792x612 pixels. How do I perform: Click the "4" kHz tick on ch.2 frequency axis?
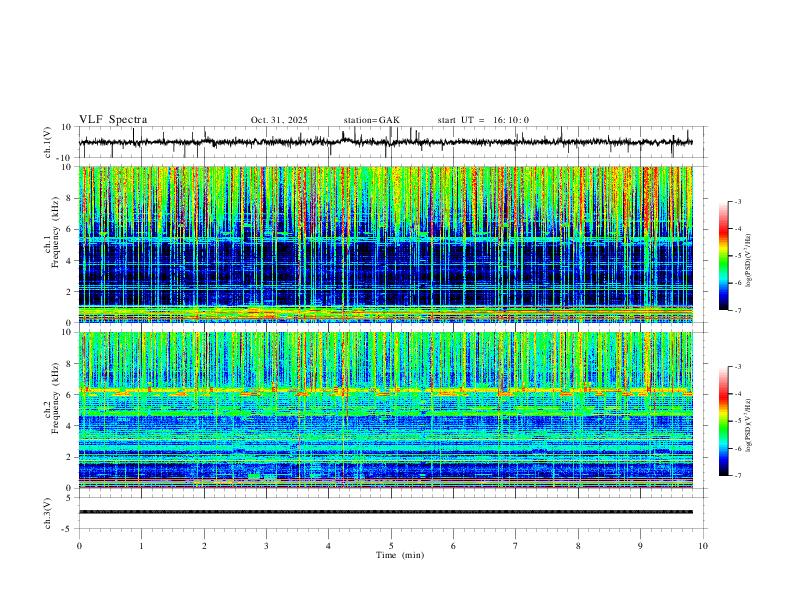pyautogui.click(x=71, y=426)
